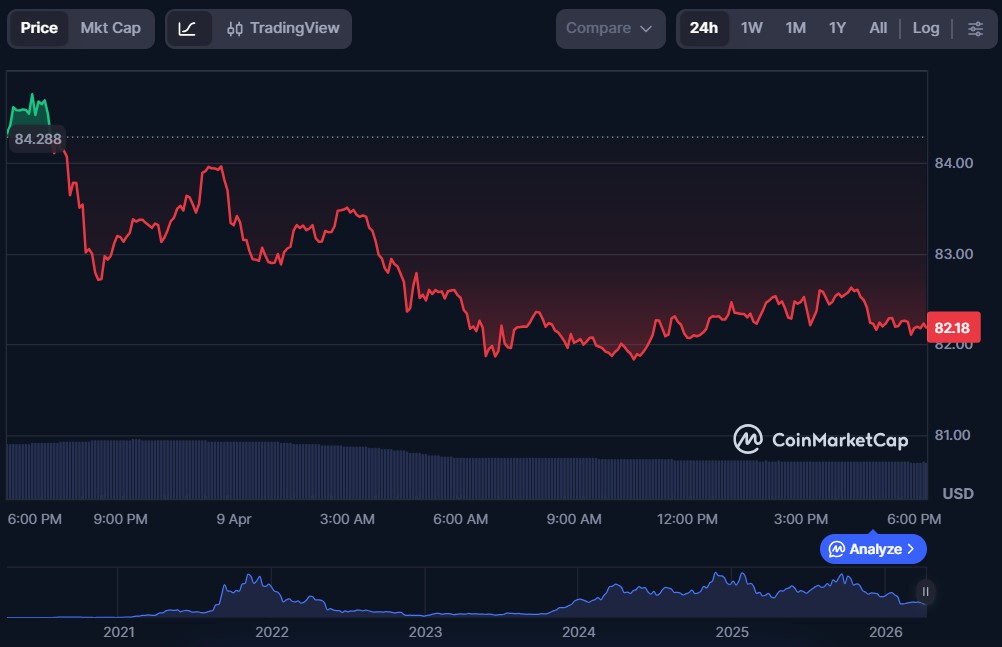Click the USD currency label

pyautogui.click(x=958, y=494)
